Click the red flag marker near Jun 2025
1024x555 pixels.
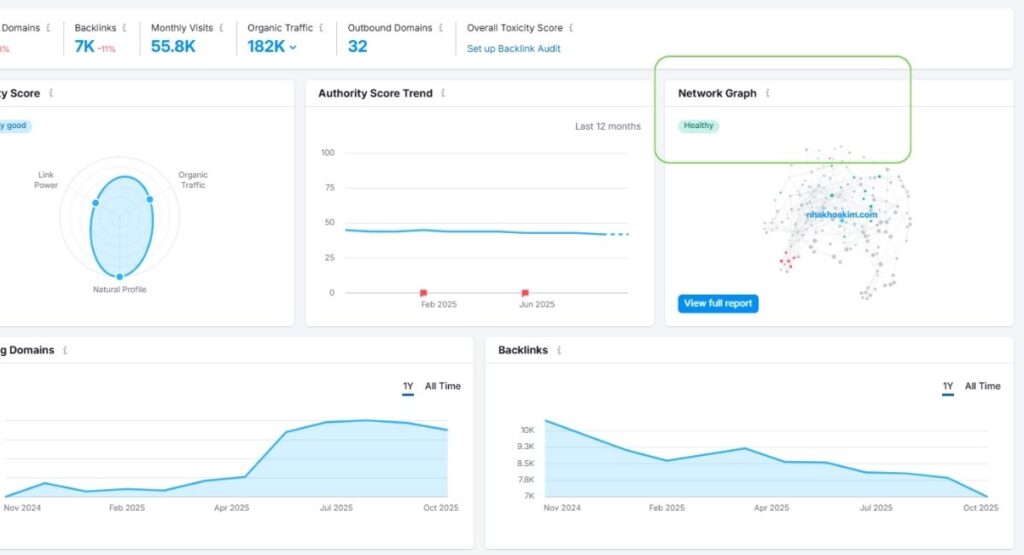coord(524,293)
